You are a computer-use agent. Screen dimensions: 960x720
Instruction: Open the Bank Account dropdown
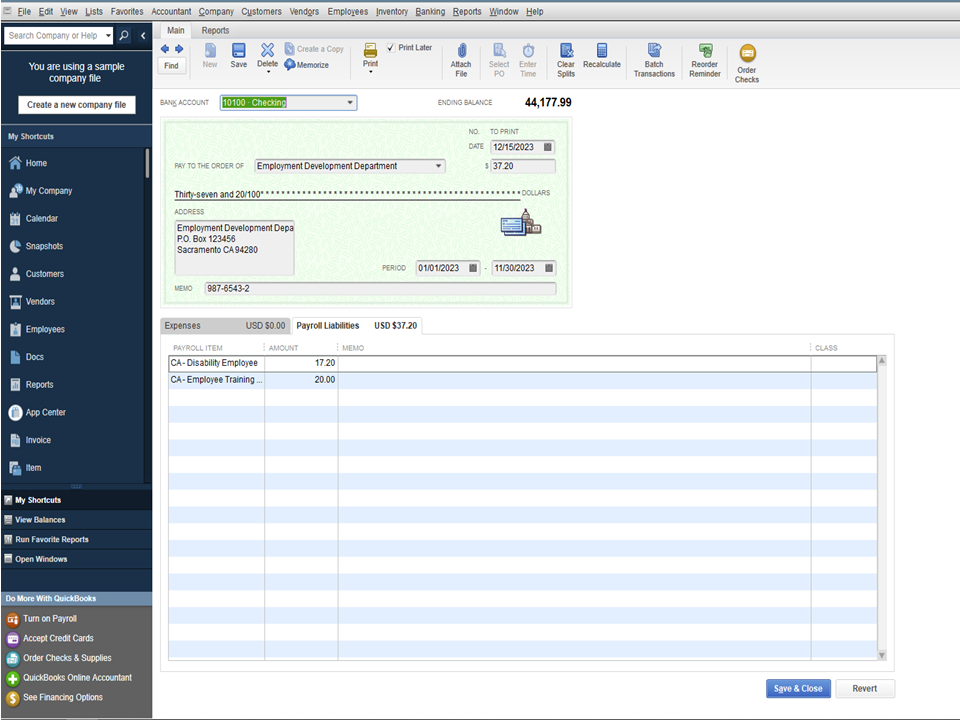[350, 103]
